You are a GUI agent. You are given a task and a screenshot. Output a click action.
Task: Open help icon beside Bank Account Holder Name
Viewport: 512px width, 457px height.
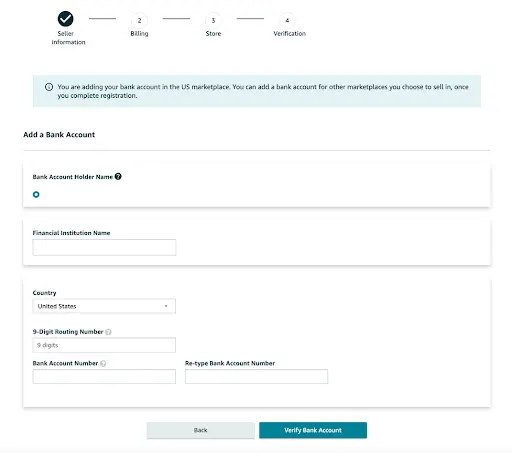click(x=118, y=176)
